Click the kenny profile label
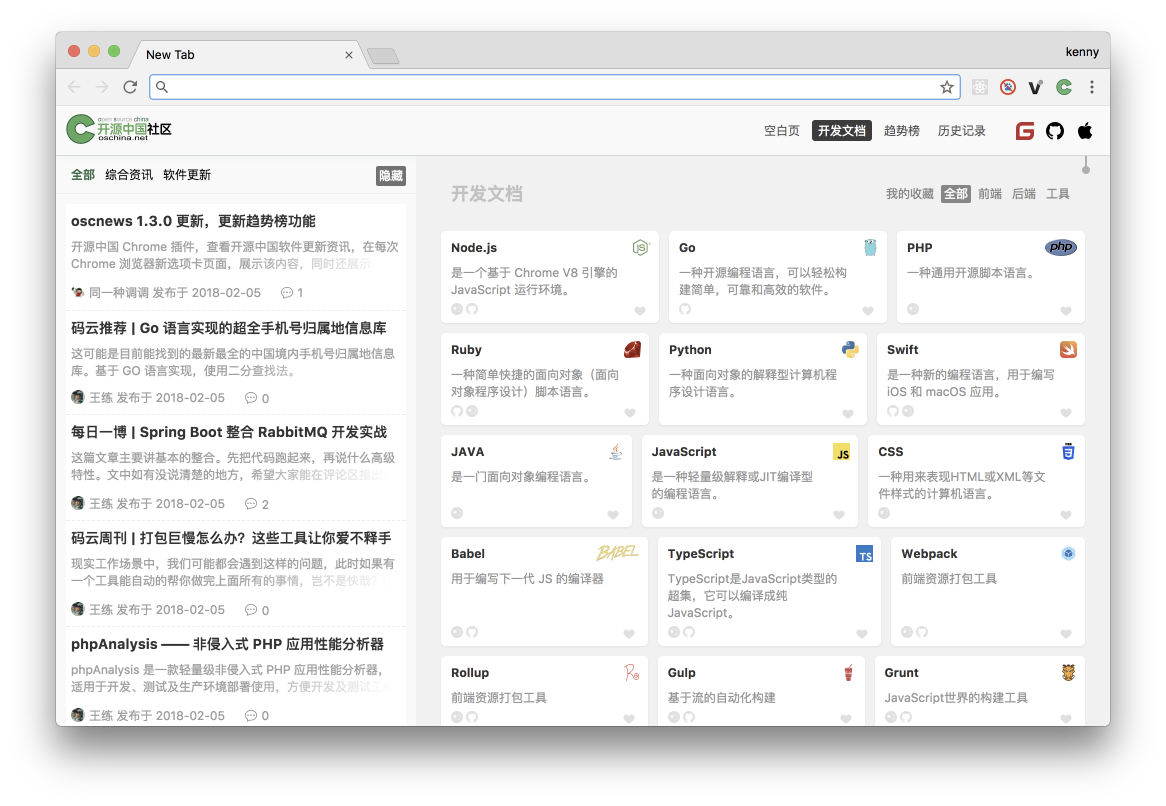The width and height of the screenshot is (1166, 806). tap(1082, 51)
